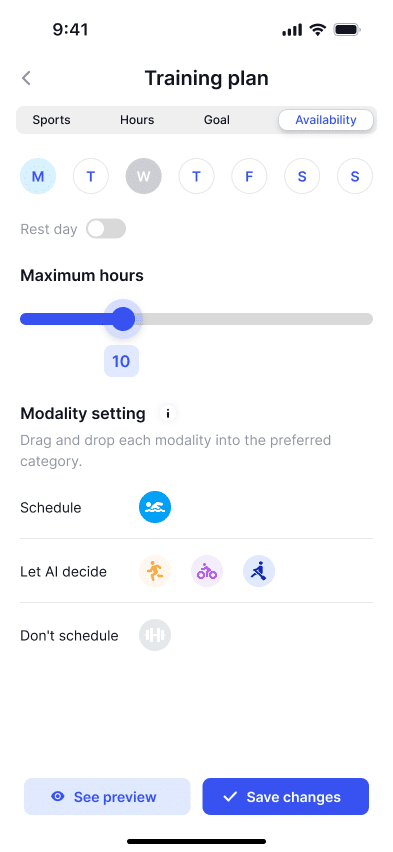
Task: Tap the slider value label 10
Action: (121, 361)
